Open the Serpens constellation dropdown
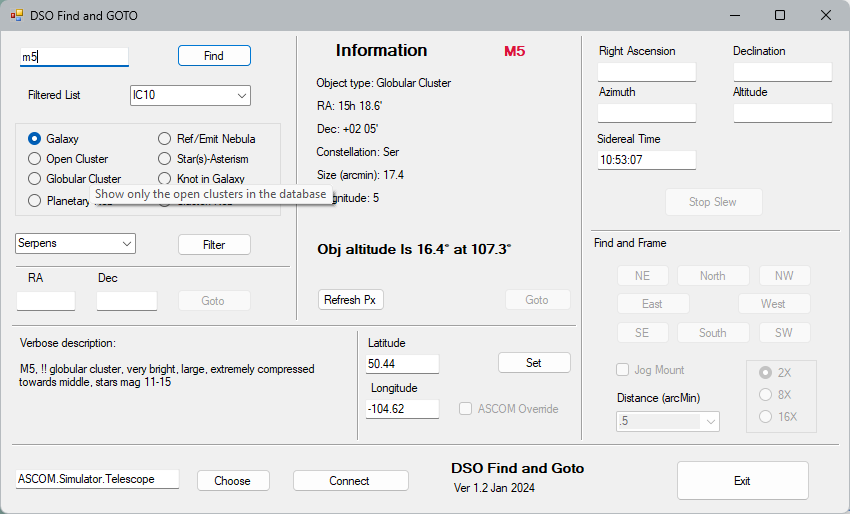The height and width of the screenshot is (514, 850). point(75,243)
